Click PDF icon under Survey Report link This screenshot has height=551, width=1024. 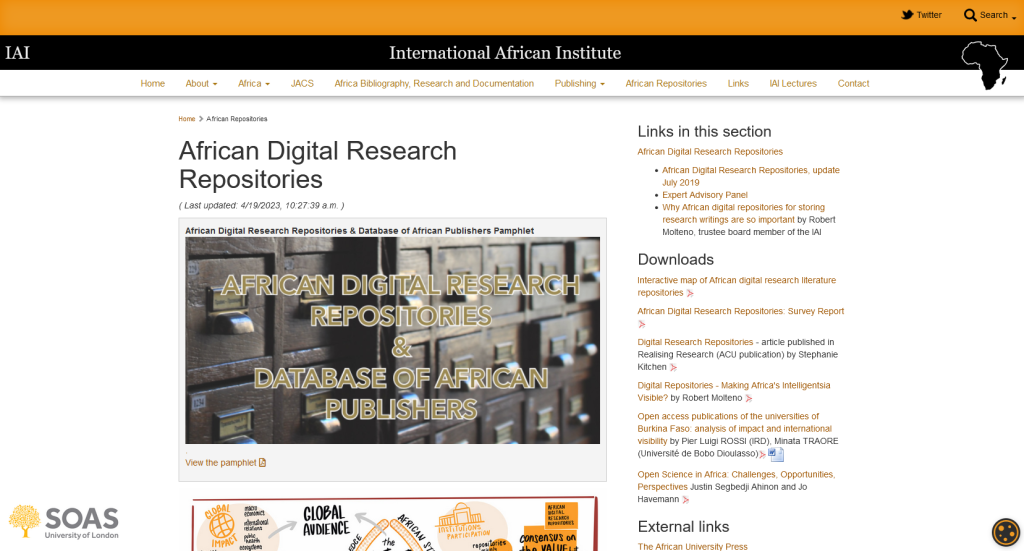pos(641,324)
